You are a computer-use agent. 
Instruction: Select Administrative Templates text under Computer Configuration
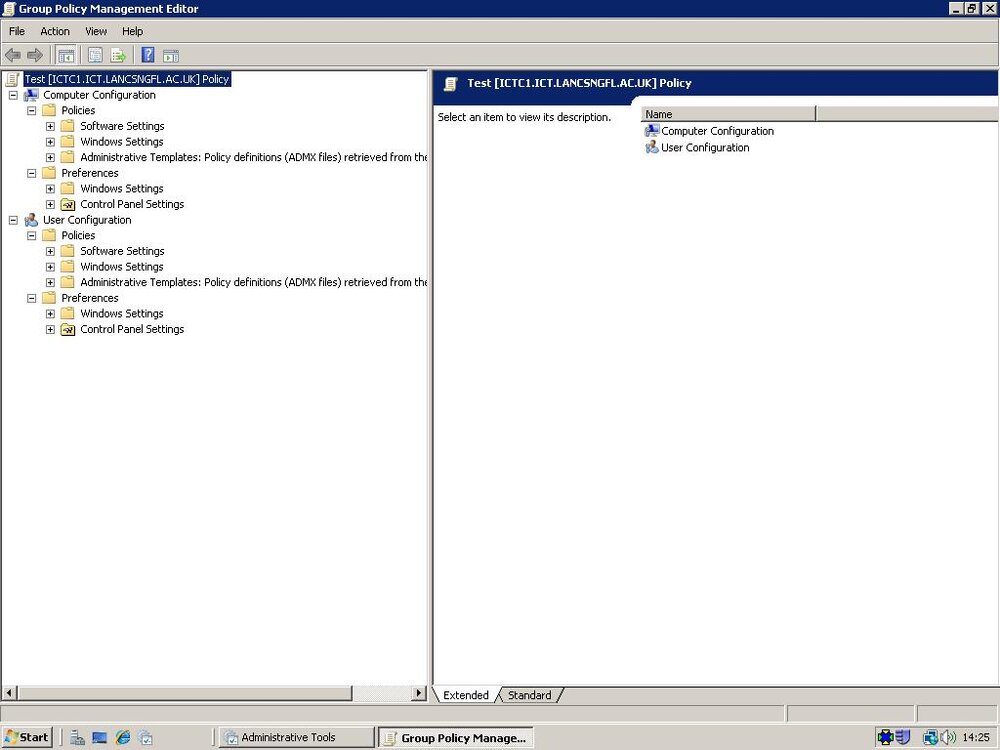tap(254, 157)
